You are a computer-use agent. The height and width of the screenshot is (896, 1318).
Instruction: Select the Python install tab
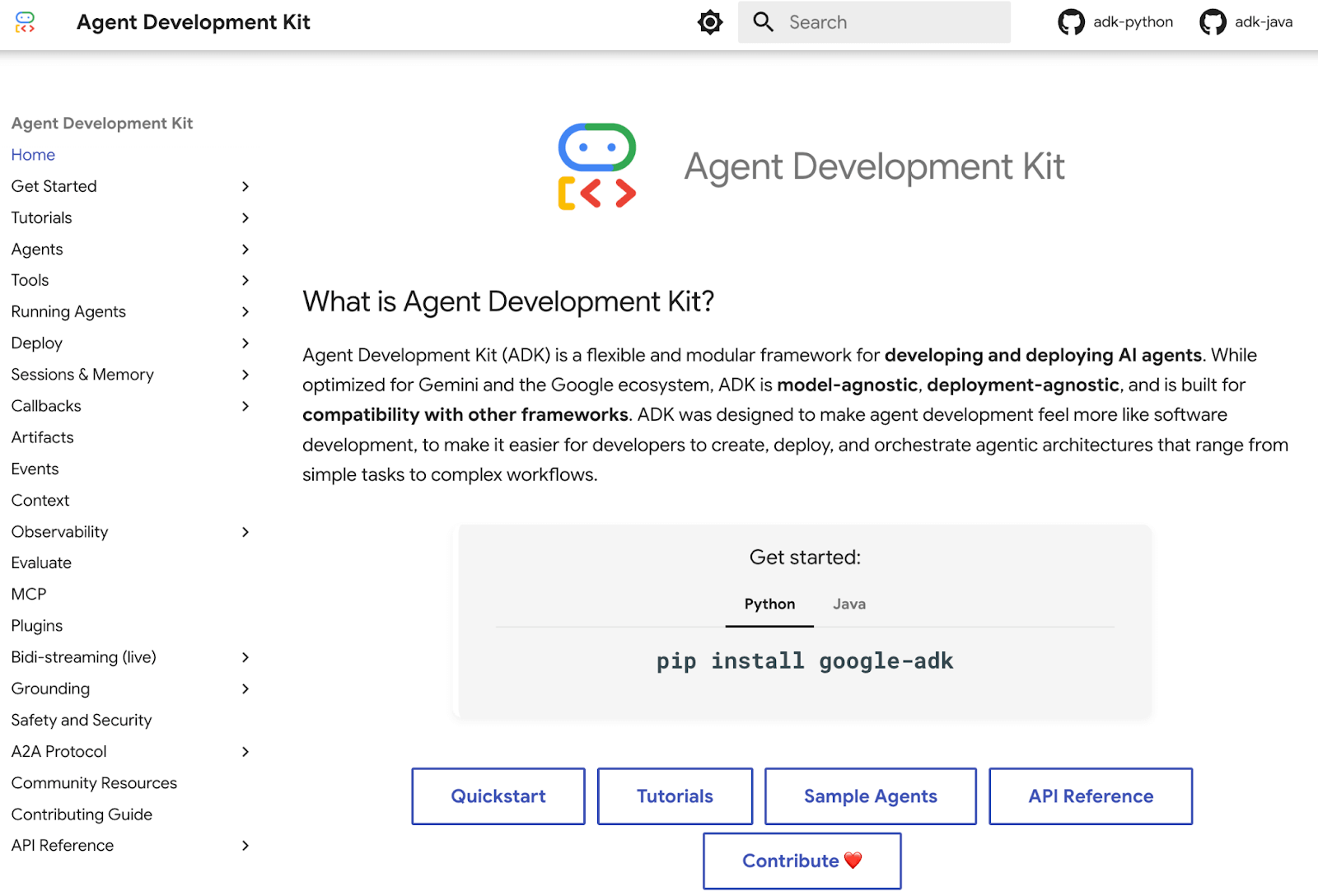[769, 604]
